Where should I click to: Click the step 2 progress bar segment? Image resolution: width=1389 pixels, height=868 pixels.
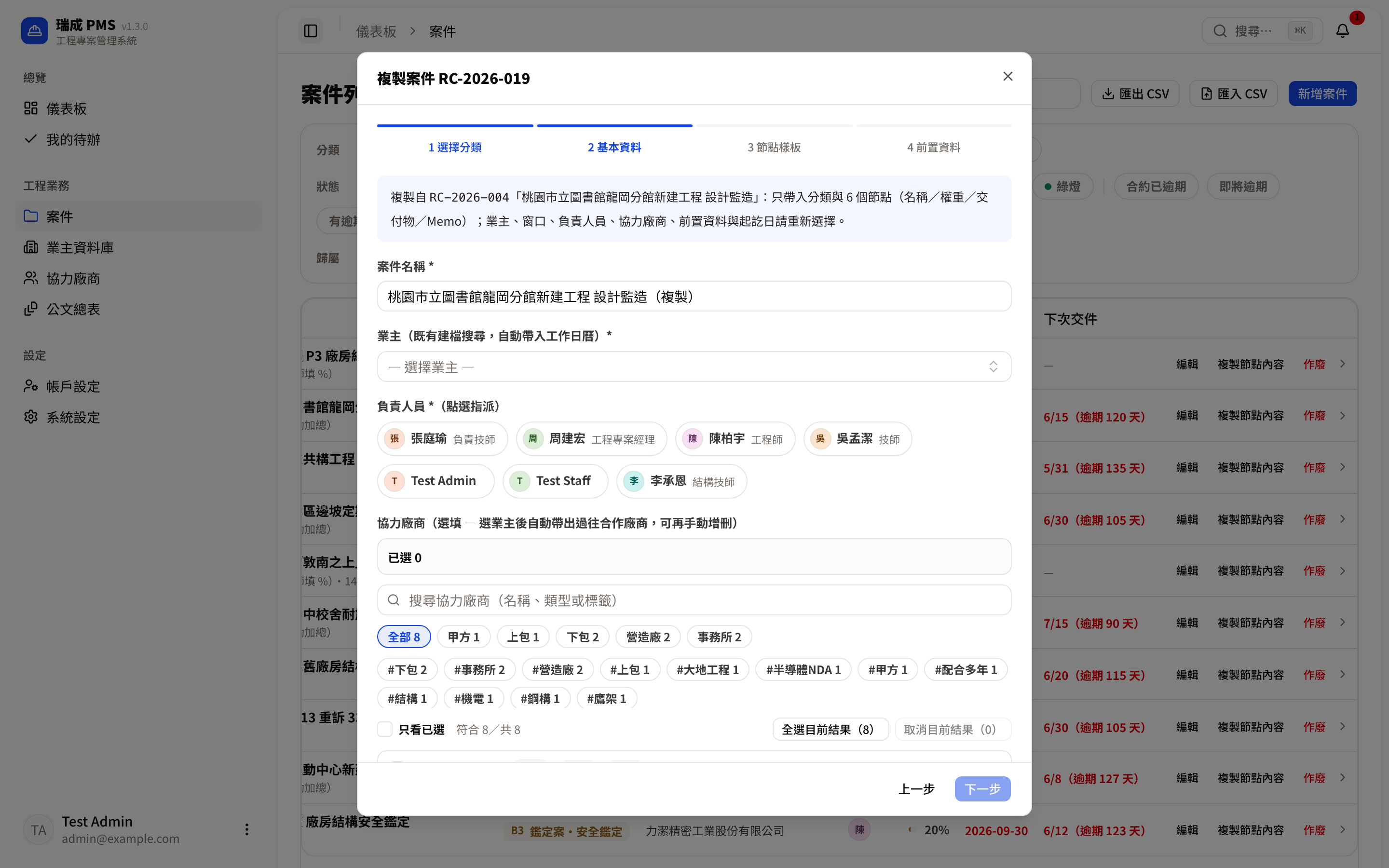tap(614, 126)
